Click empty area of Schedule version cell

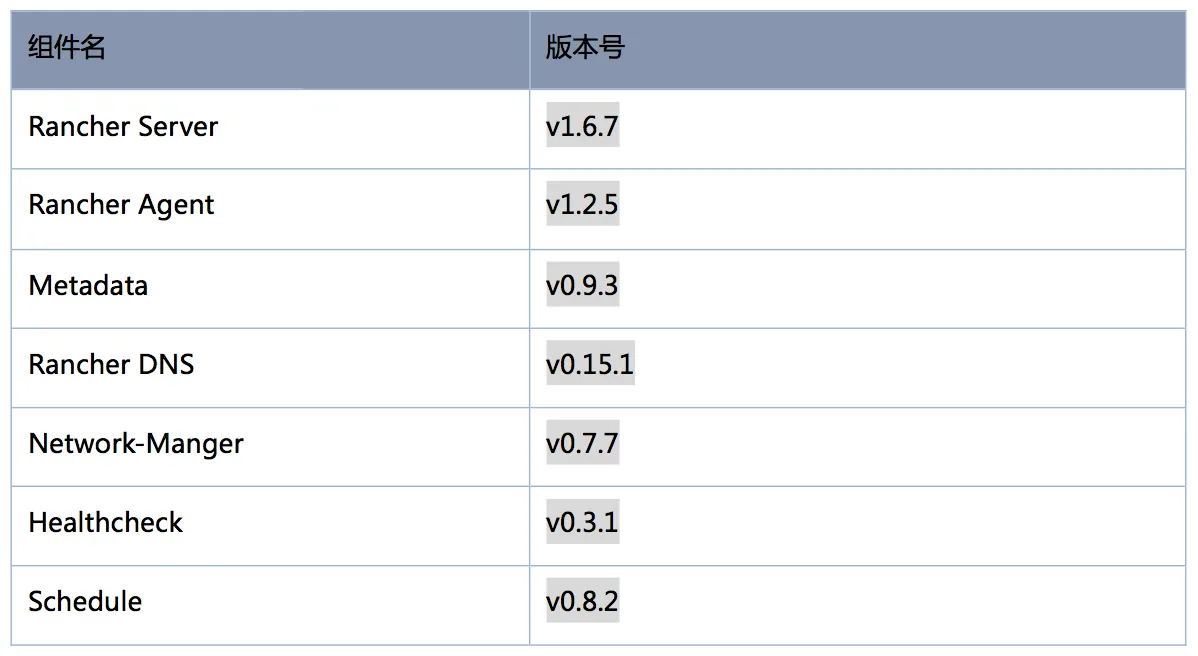pos(902,605)
